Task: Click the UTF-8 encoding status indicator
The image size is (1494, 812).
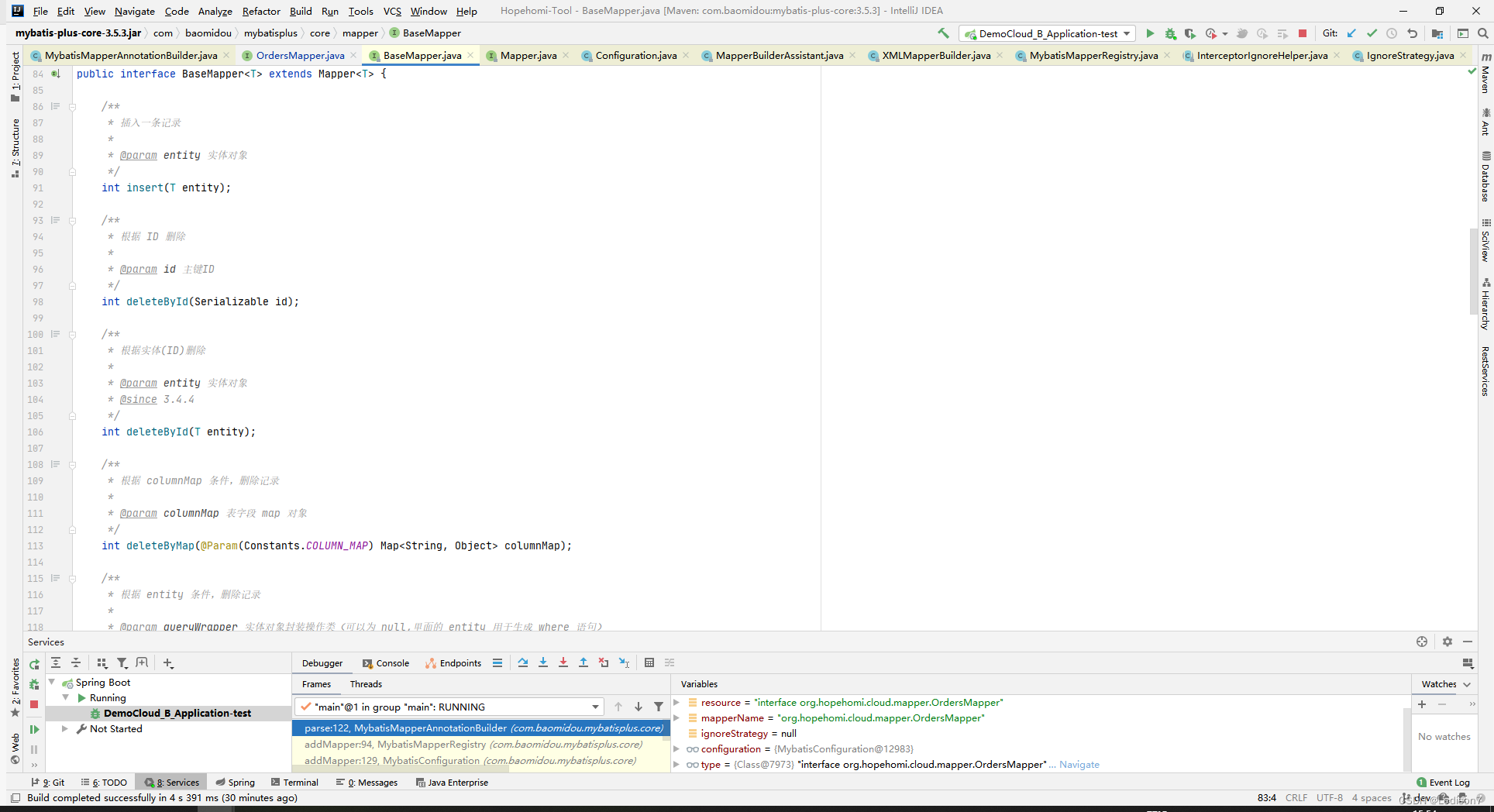Action: click(x=1329, y=797)
